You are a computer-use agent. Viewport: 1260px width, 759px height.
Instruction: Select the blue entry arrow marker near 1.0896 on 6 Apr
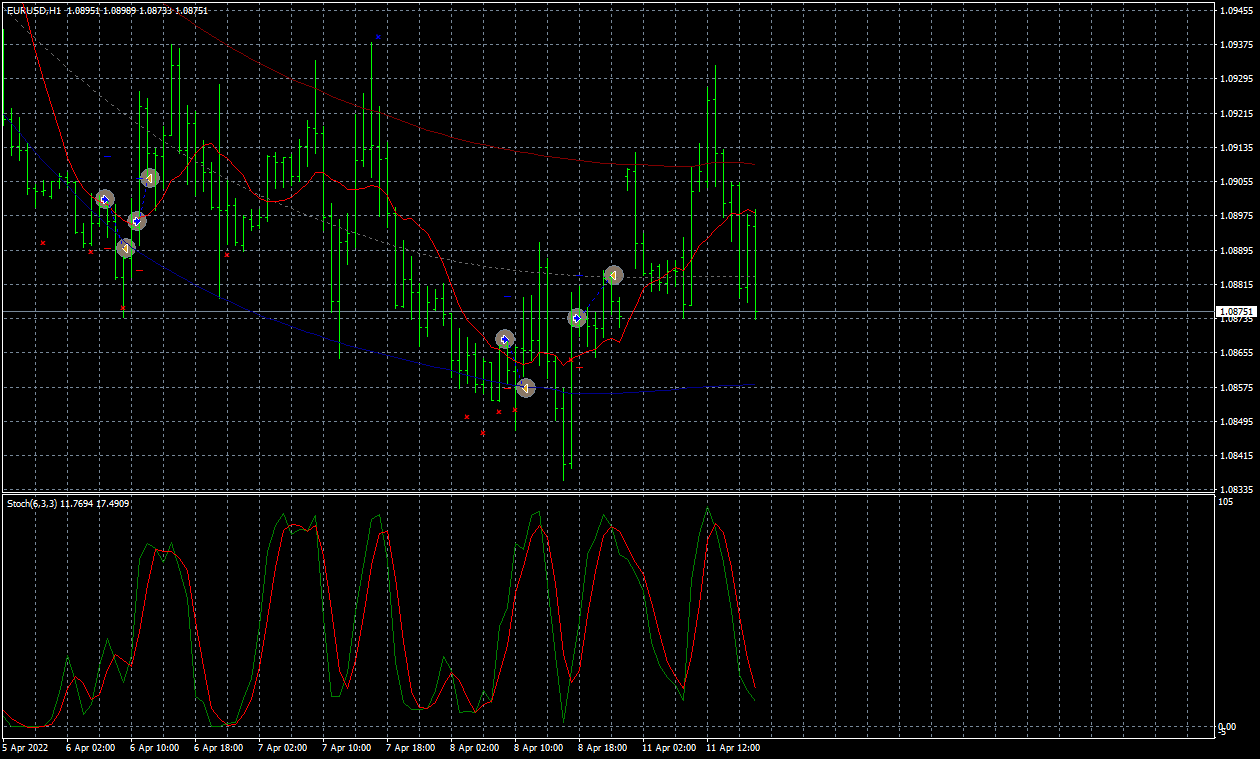point(137,221)
